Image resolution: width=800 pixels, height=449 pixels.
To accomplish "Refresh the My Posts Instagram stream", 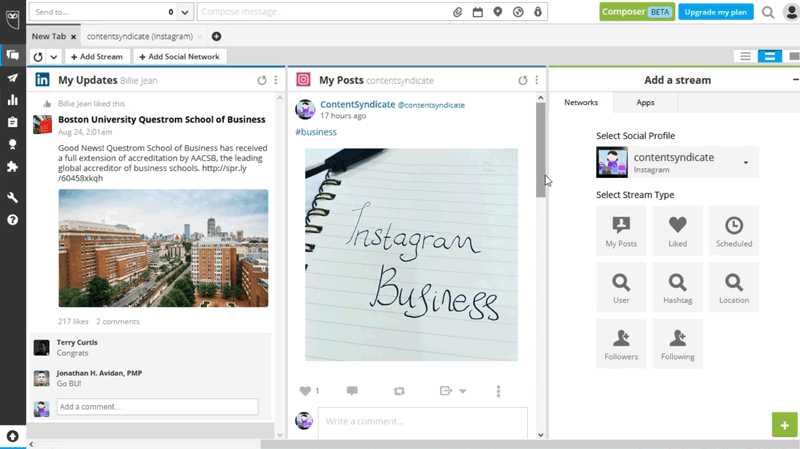I will point(522,80).
